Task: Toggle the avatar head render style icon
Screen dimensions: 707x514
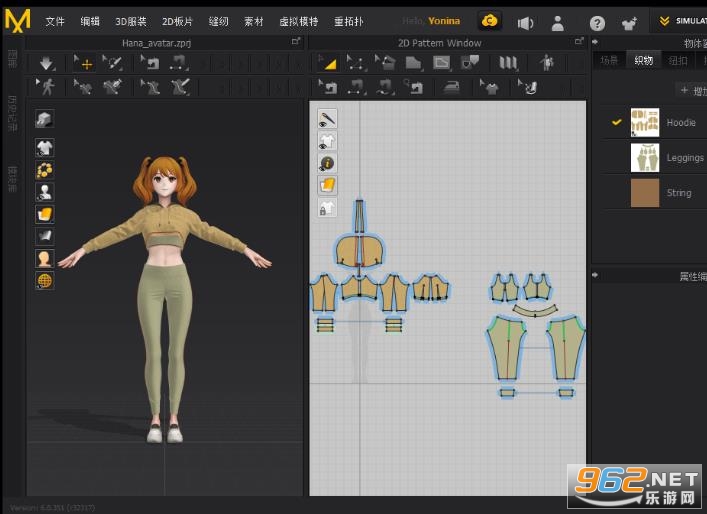Action: pyautogui.click(x=45, y=259)
